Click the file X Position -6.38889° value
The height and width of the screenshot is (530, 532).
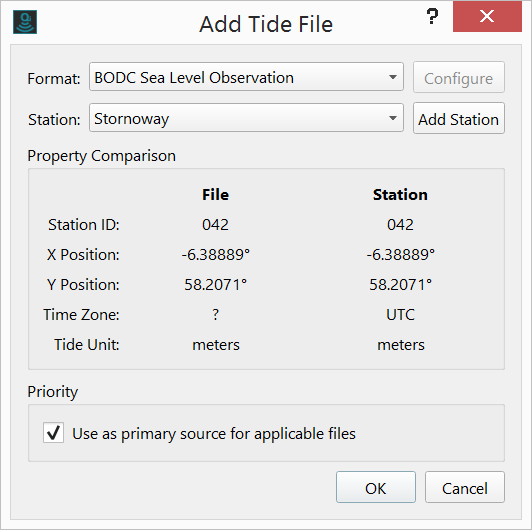pos(216,254)
